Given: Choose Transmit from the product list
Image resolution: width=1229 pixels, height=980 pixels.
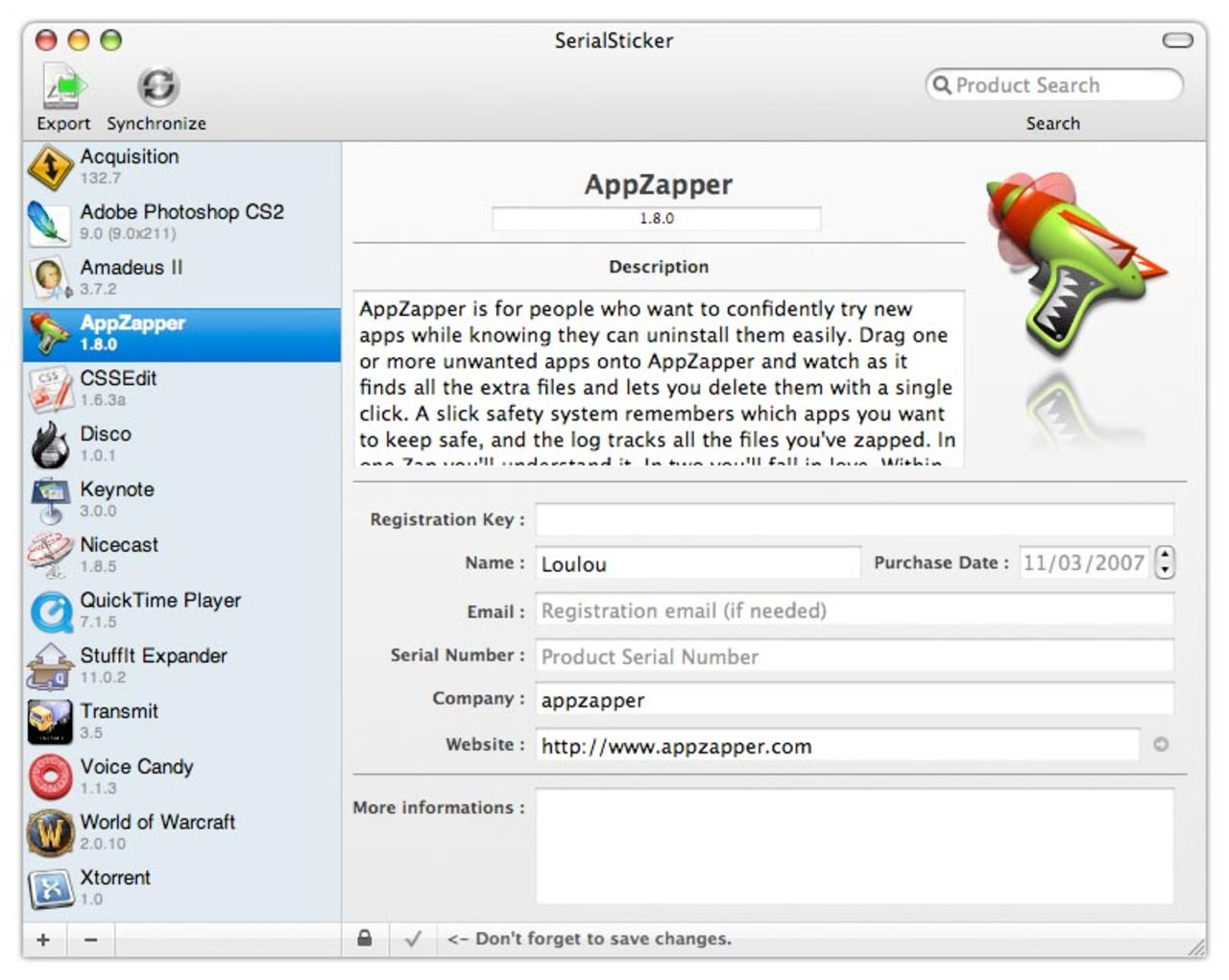Looking at the screenshot, I should click(119, 721).
